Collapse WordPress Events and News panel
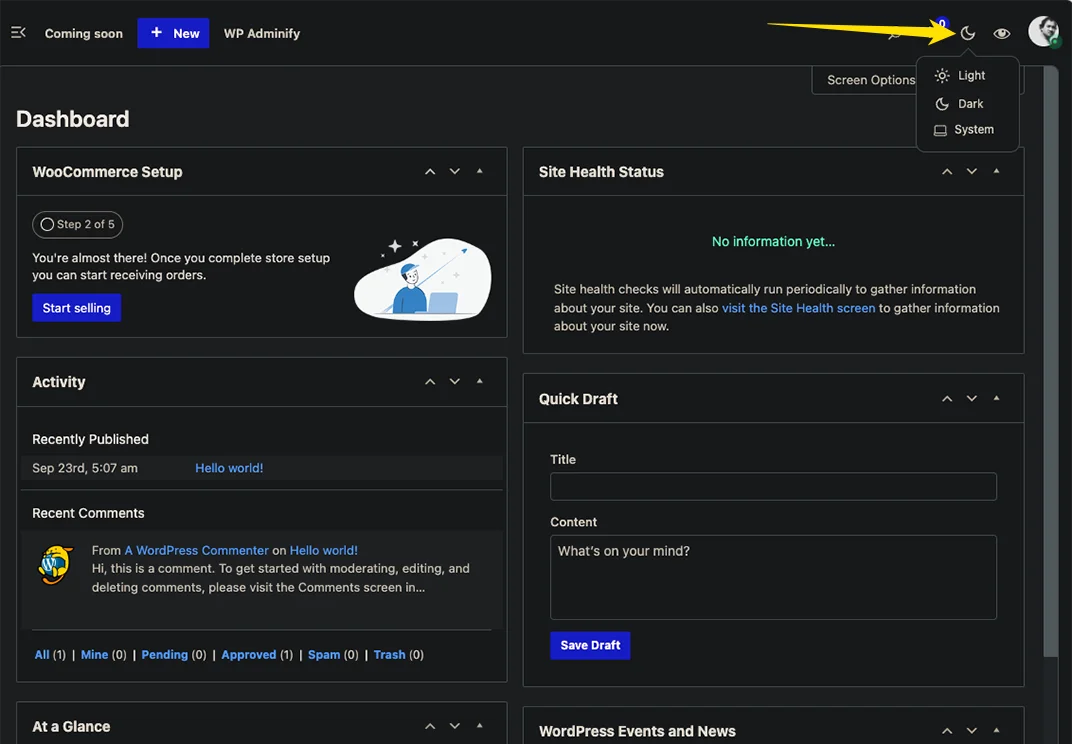This screenshot has height=744, width=1072. [996, 730]
